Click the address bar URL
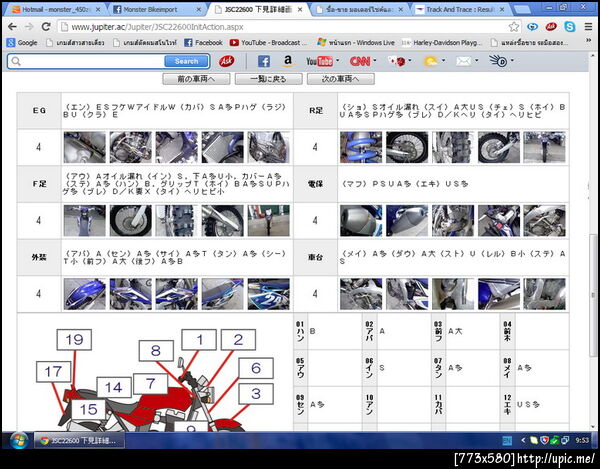This screenshot has height=469, width=600. tap(157, 27)
